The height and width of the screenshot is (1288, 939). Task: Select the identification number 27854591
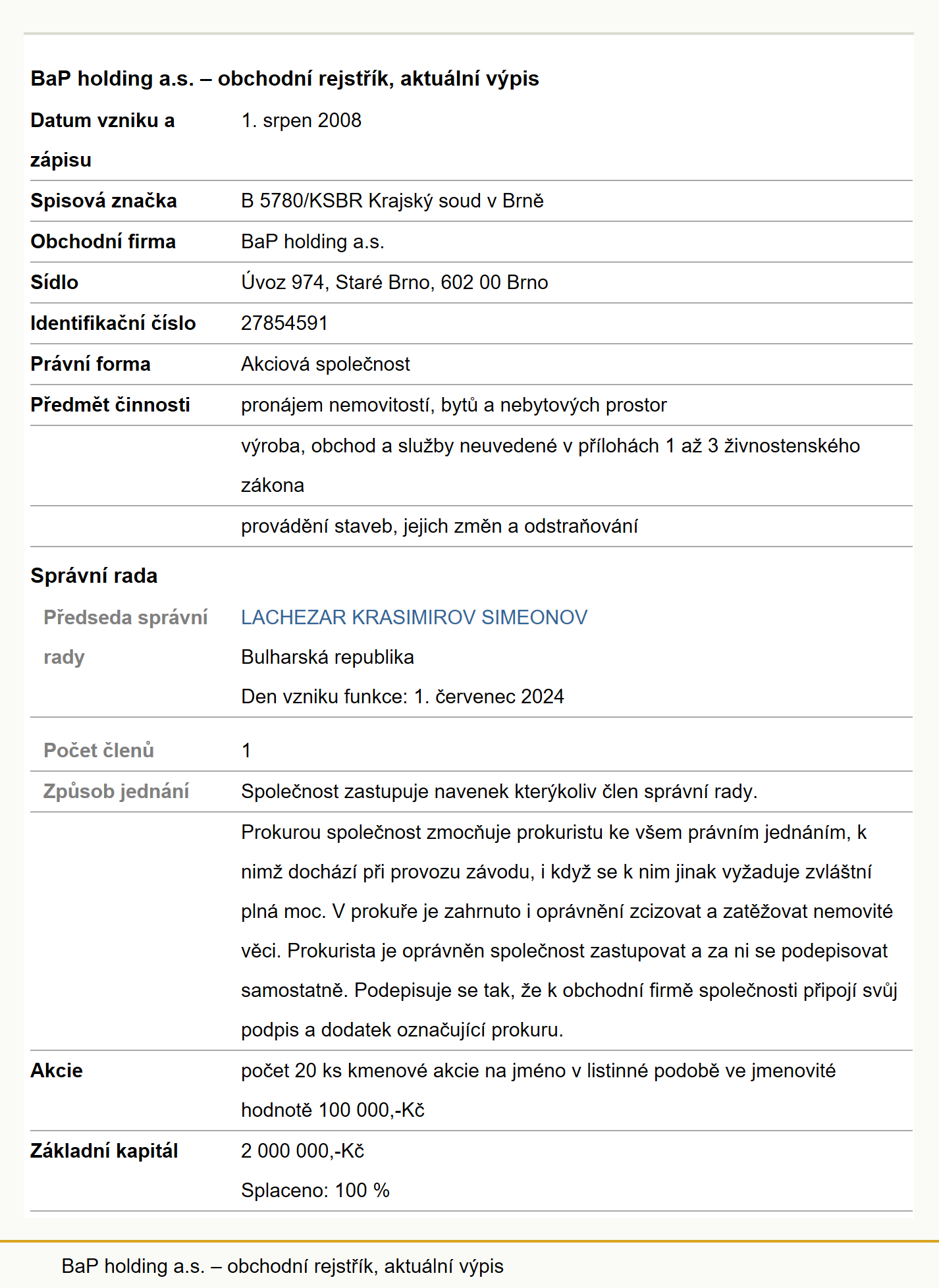tap(284, 323)
